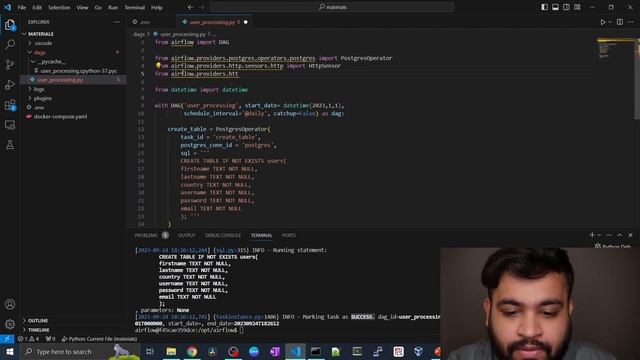Open Task View on the taskbar
Viewport: 640px width, 360px height.
(149, 351)
